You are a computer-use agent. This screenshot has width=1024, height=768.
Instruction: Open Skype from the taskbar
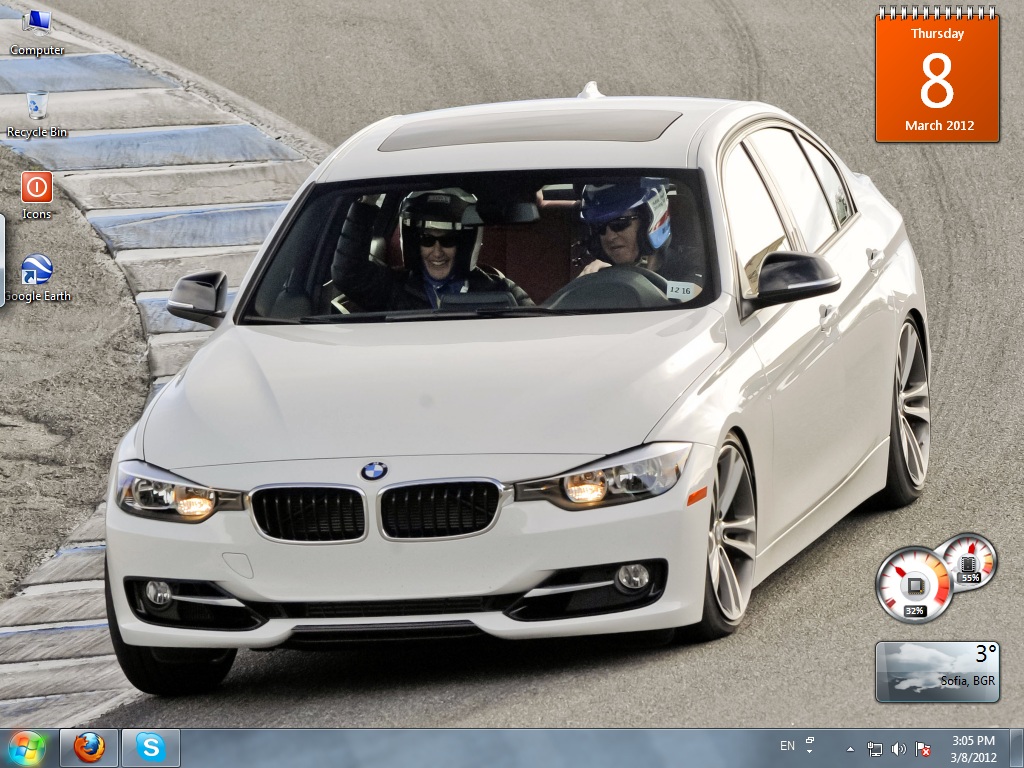[x=150, y=748]
